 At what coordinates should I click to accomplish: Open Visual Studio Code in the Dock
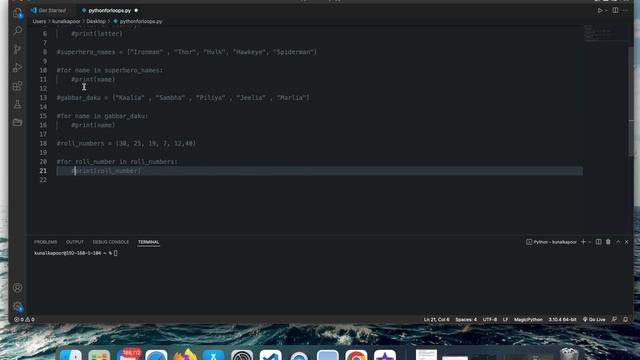tap(271, 356)
